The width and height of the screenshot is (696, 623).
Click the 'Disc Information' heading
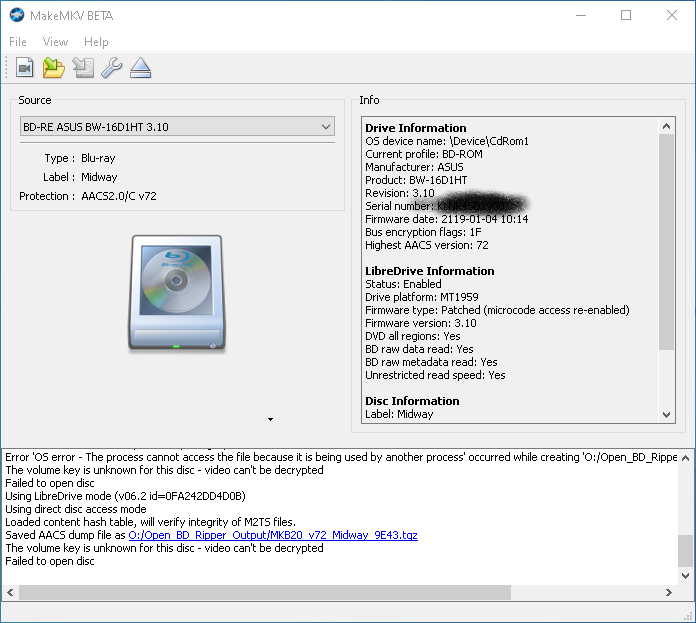(x=412, y=401)
